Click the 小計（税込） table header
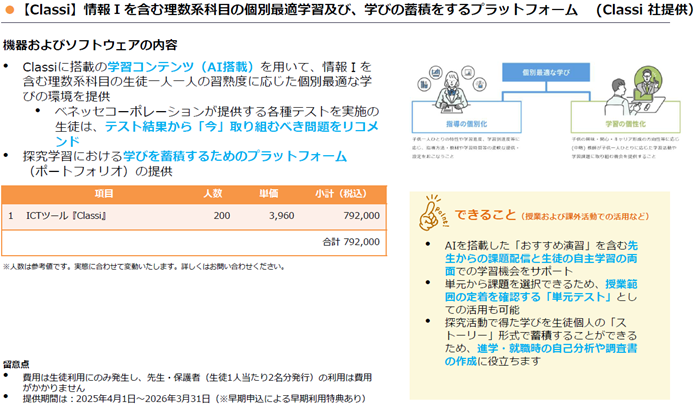The image size is (698, 412). [341, 194]
